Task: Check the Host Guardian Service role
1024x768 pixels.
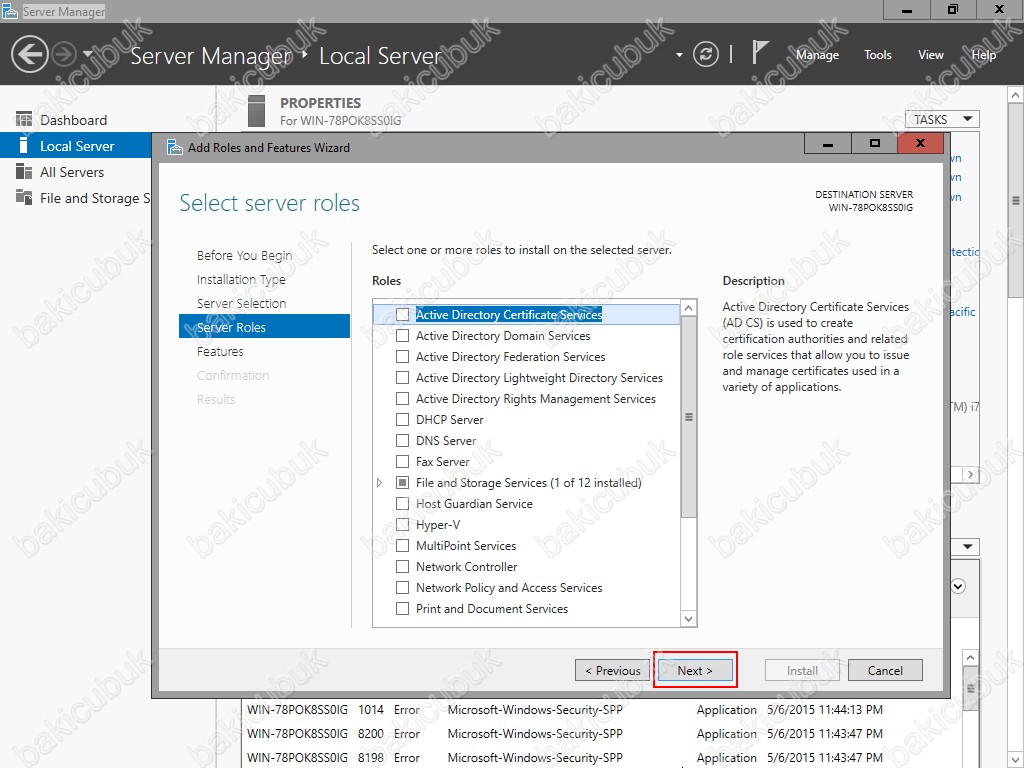Action: coord(402,504)
